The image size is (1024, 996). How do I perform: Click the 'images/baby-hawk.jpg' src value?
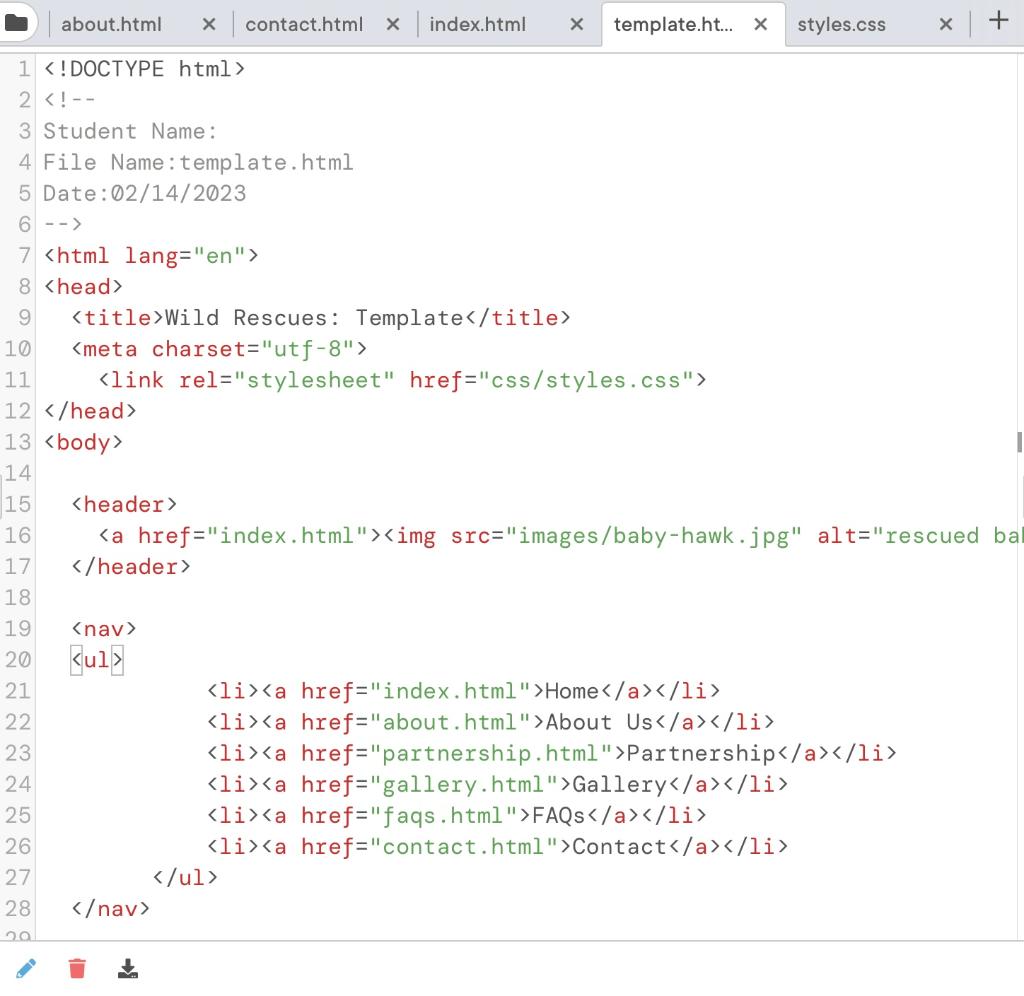click(653, 536)
